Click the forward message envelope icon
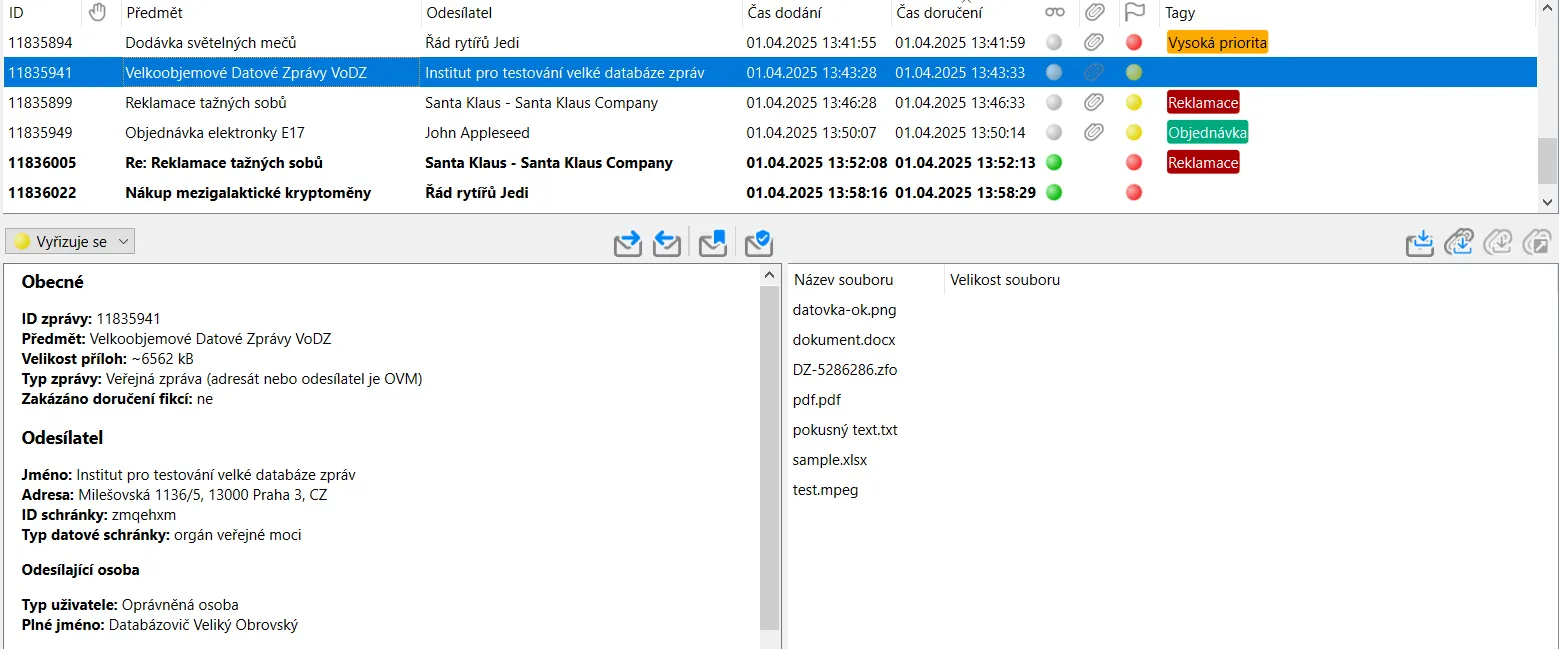Image resolution: width=1559 pixels, height=649 pixels. pyautogui.click(x=628, y=243)
